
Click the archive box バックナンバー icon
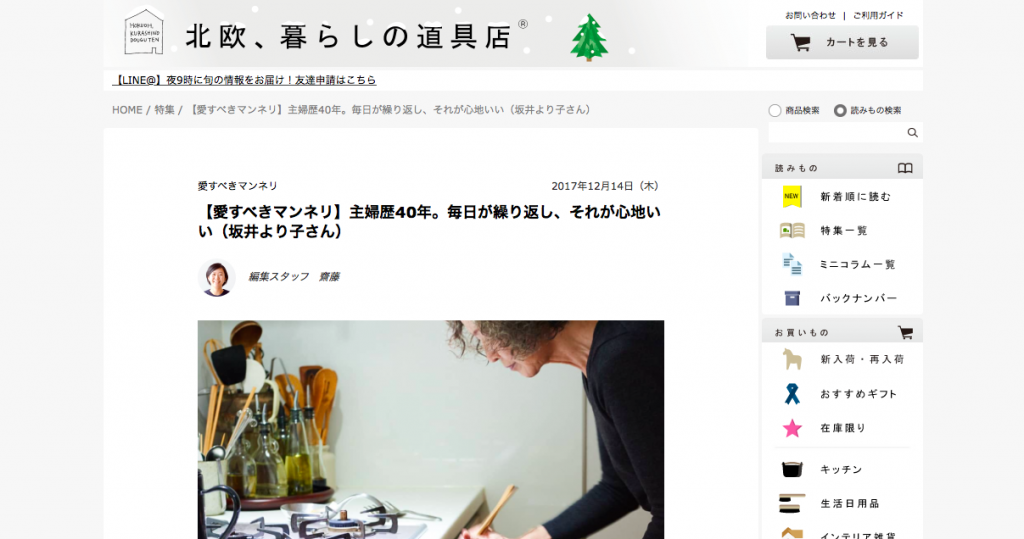pyautogui.click(x=792, y=298)
